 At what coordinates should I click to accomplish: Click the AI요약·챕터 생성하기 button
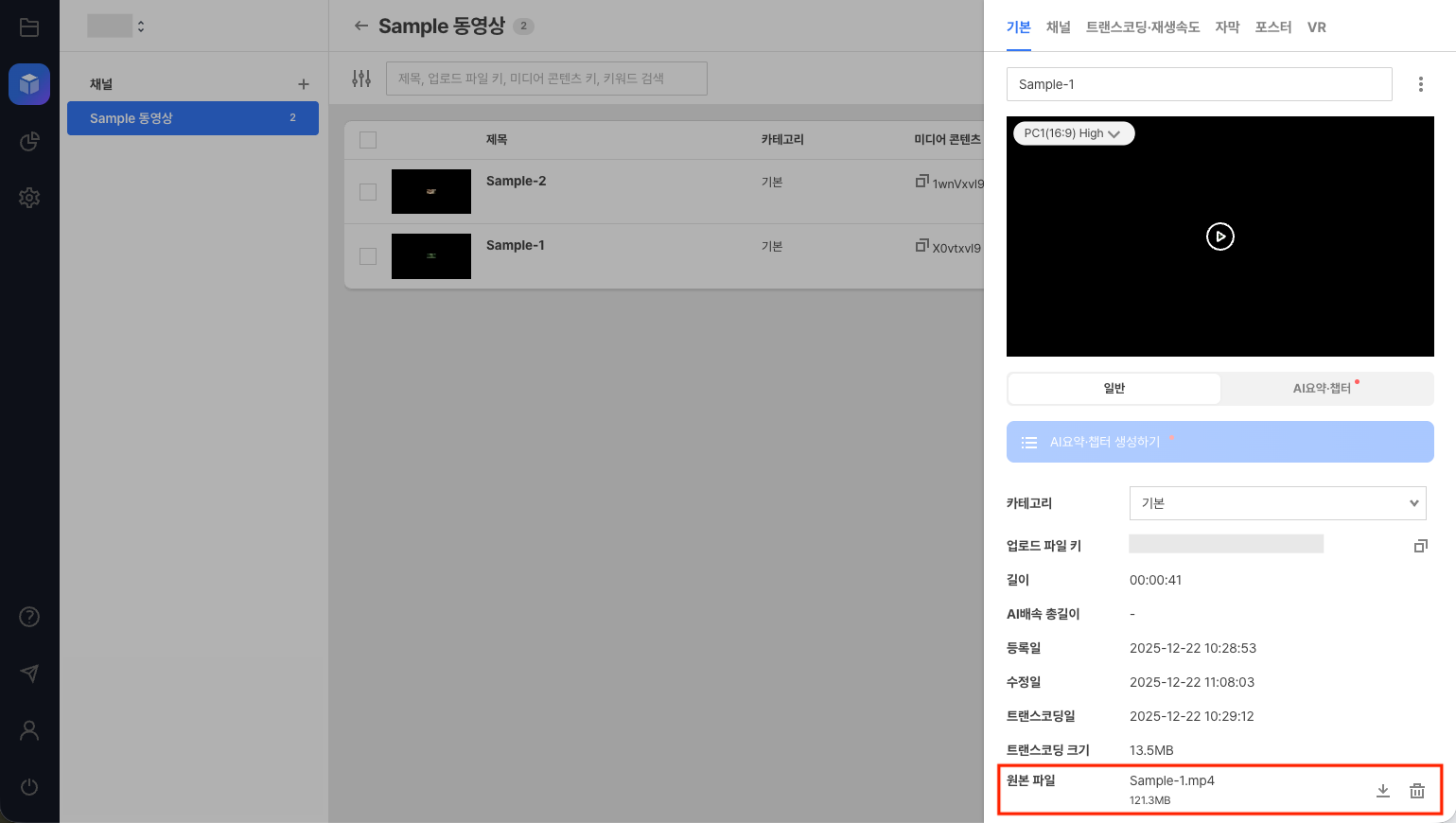[1219, 442]
